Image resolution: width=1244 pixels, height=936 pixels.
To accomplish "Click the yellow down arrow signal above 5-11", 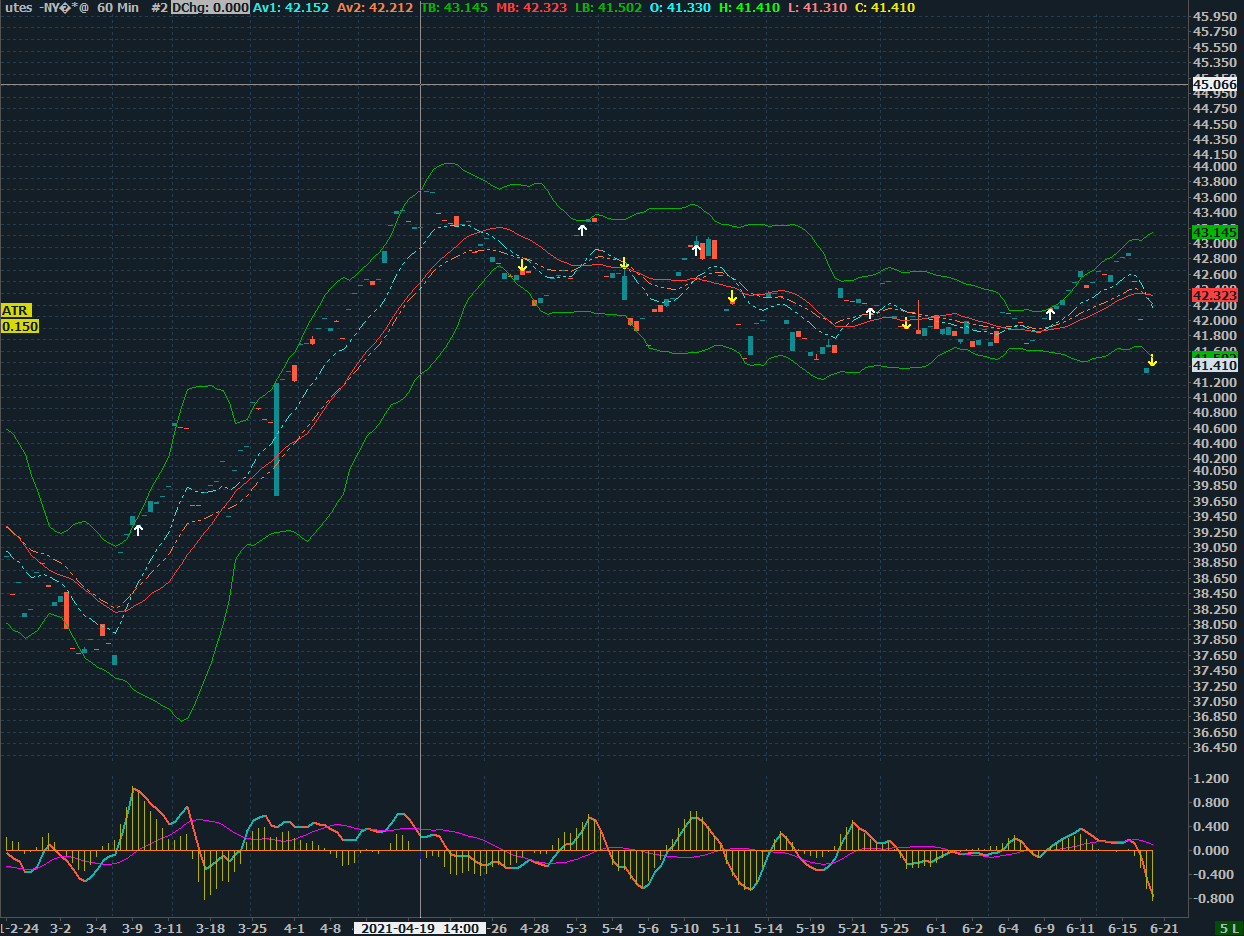I will 732,297.
